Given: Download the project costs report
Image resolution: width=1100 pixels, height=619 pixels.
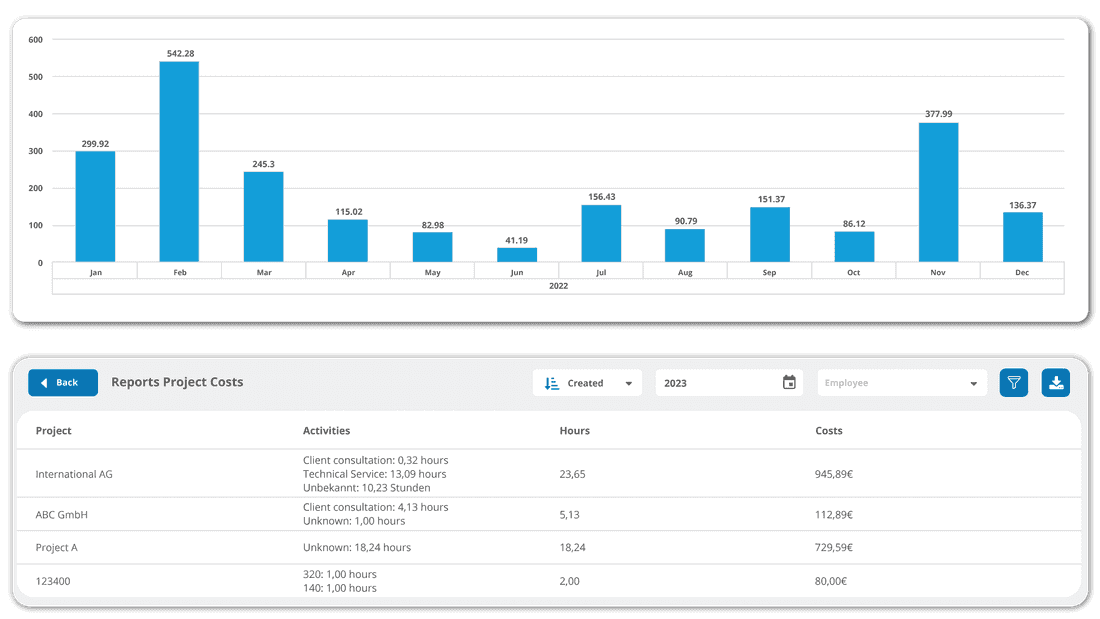Looking at the screenshot, I should [1055, 382].
